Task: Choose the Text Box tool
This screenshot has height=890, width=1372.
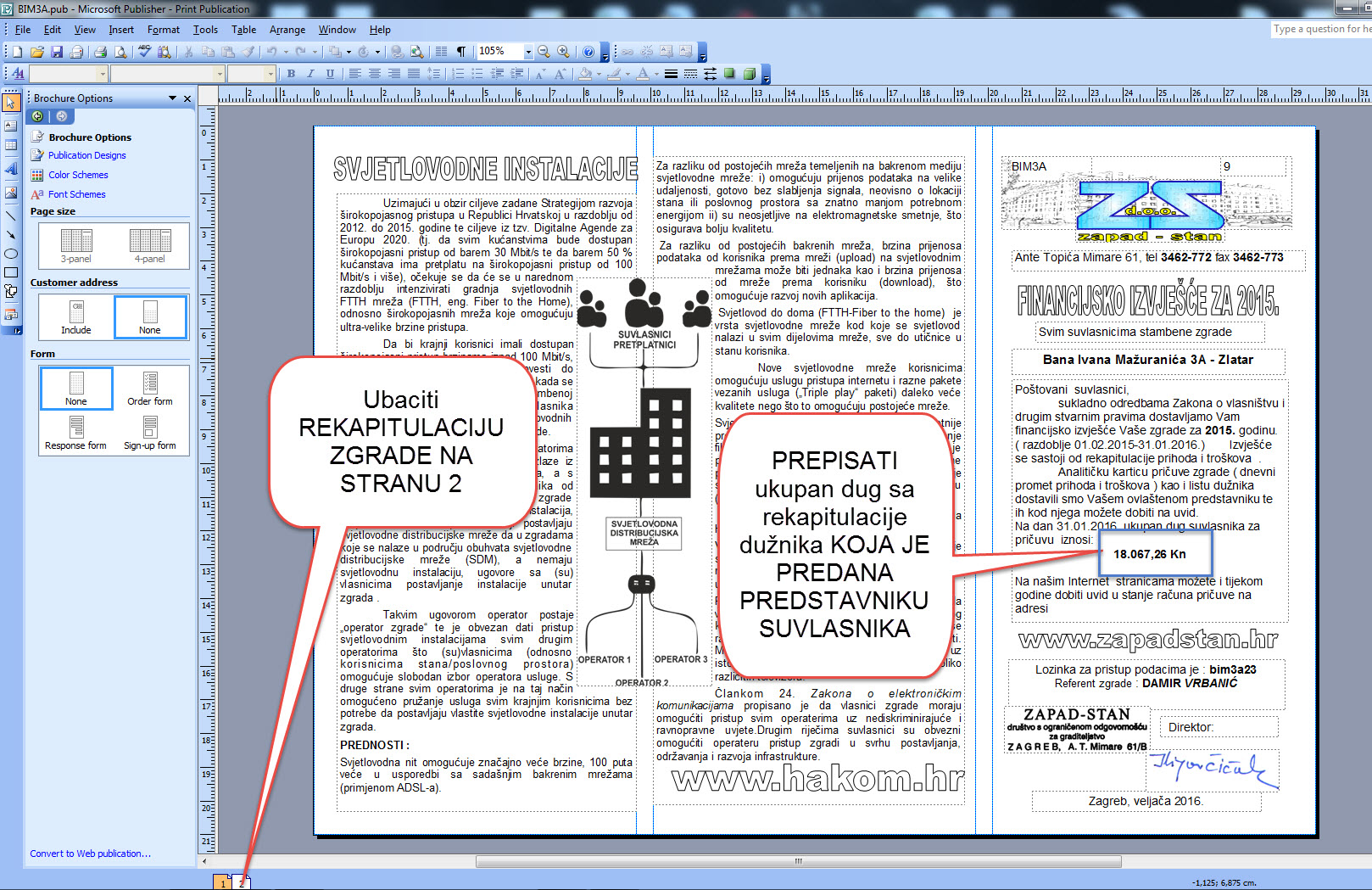Action: [x=10, y=126]
